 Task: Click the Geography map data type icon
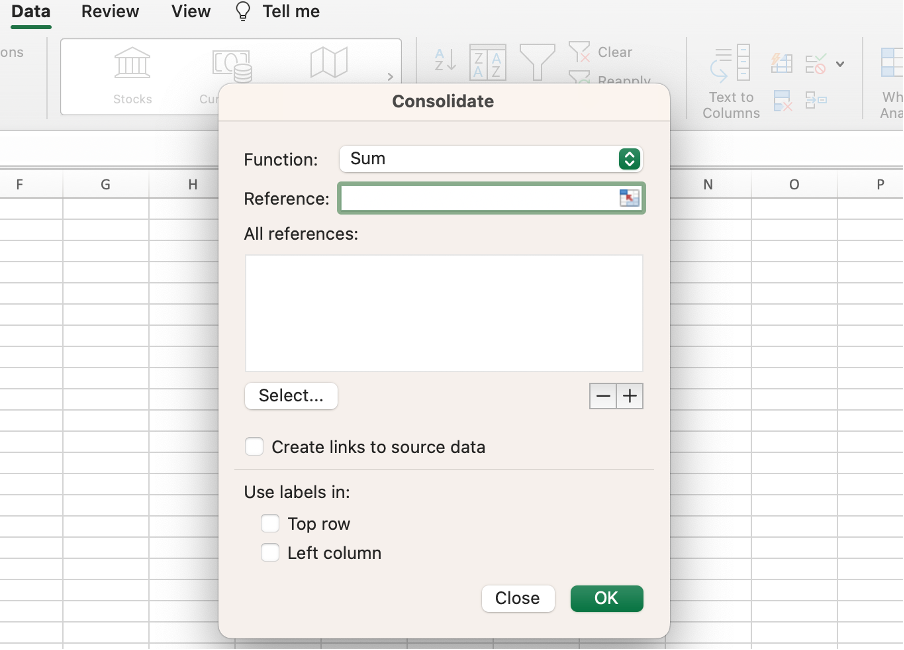(329, 64)
